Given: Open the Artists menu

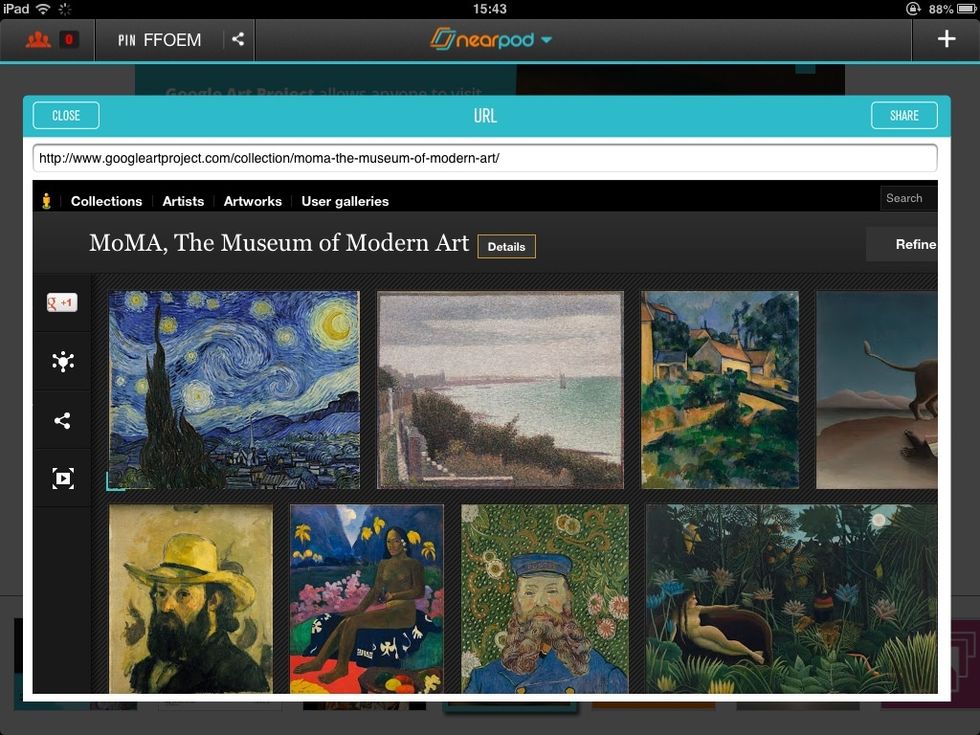Looking at the screenshot, I should pyautogui.click(x=183, y=201).
